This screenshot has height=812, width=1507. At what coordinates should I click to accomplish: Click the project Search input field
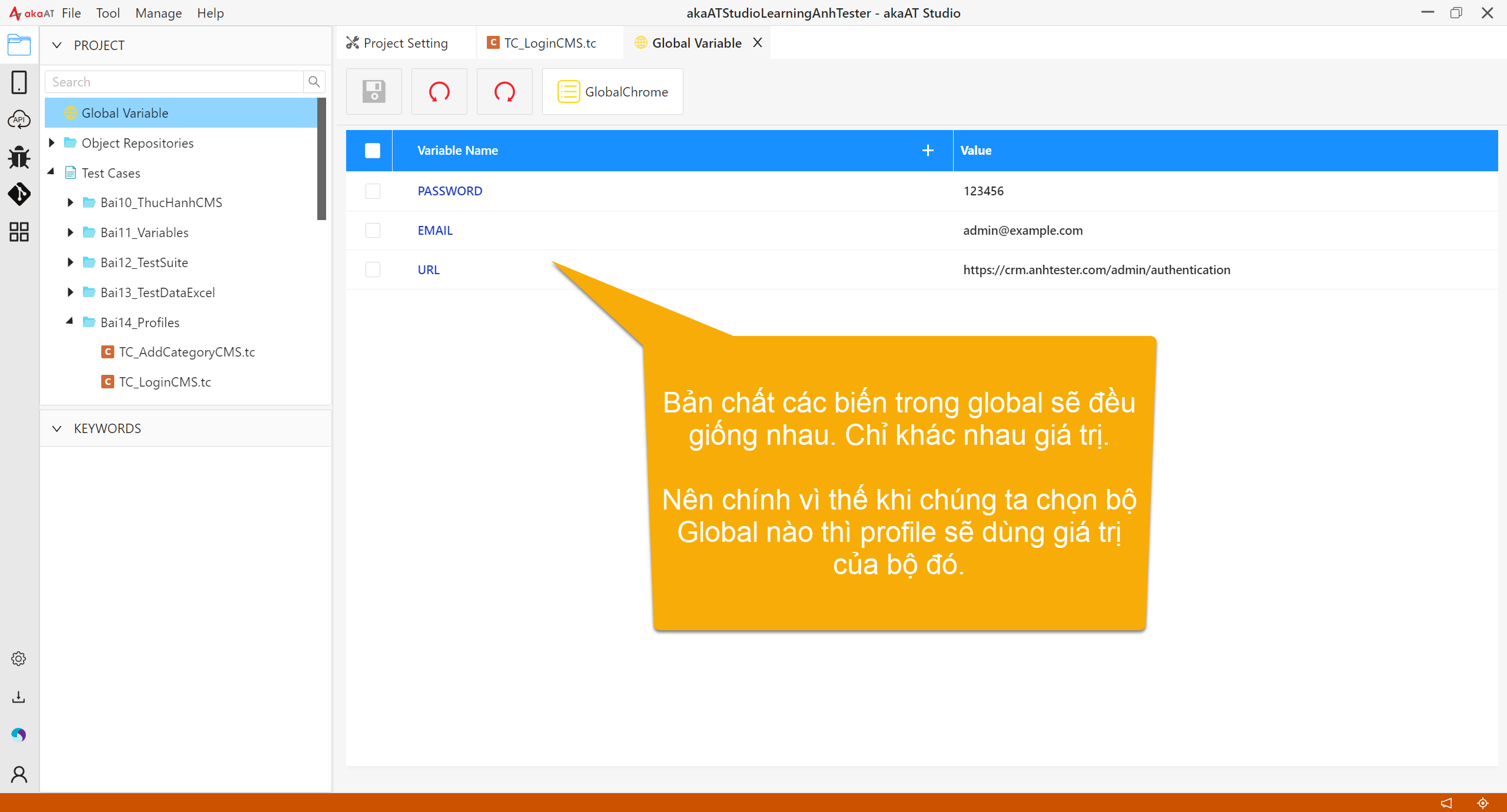[174, 82]
